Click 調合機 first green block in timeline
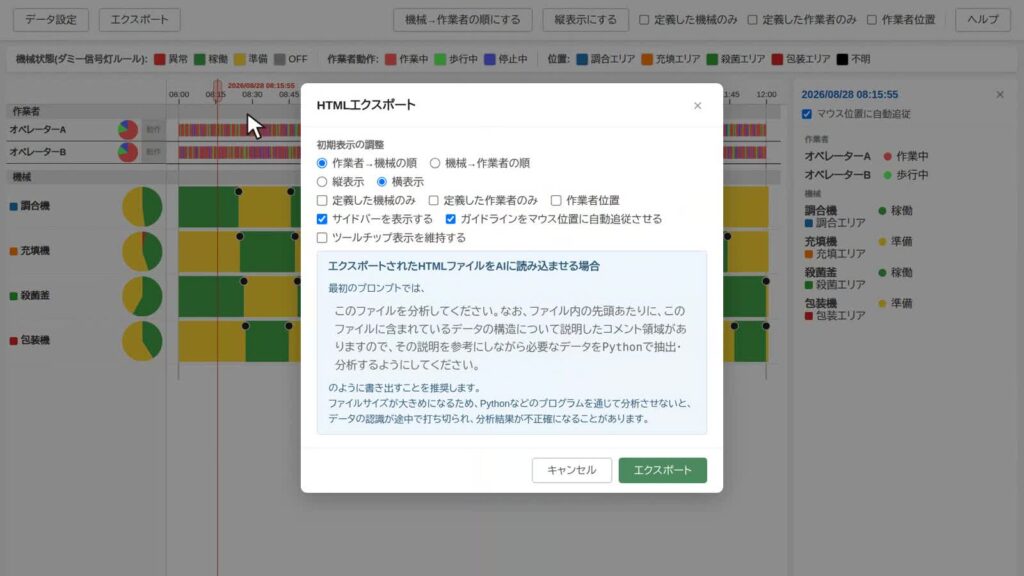The width and height of the screenshot is (1024, 576). [208, 207]
